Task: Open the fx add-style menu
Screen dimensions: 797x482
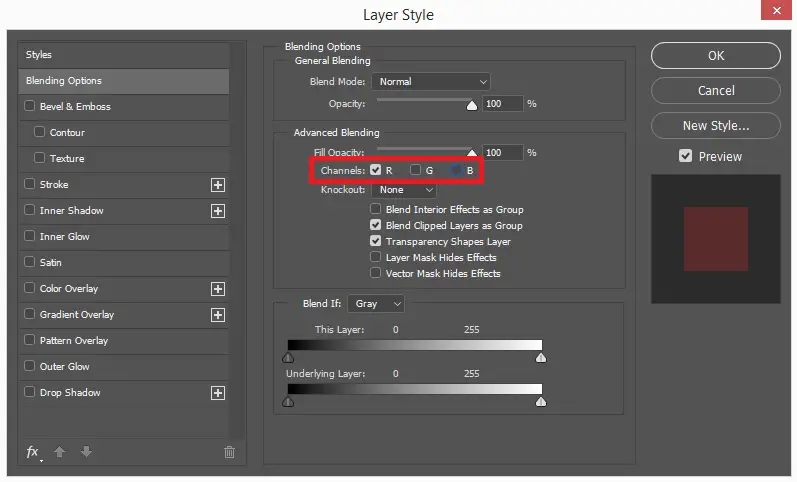Action: tap(33, 452)
